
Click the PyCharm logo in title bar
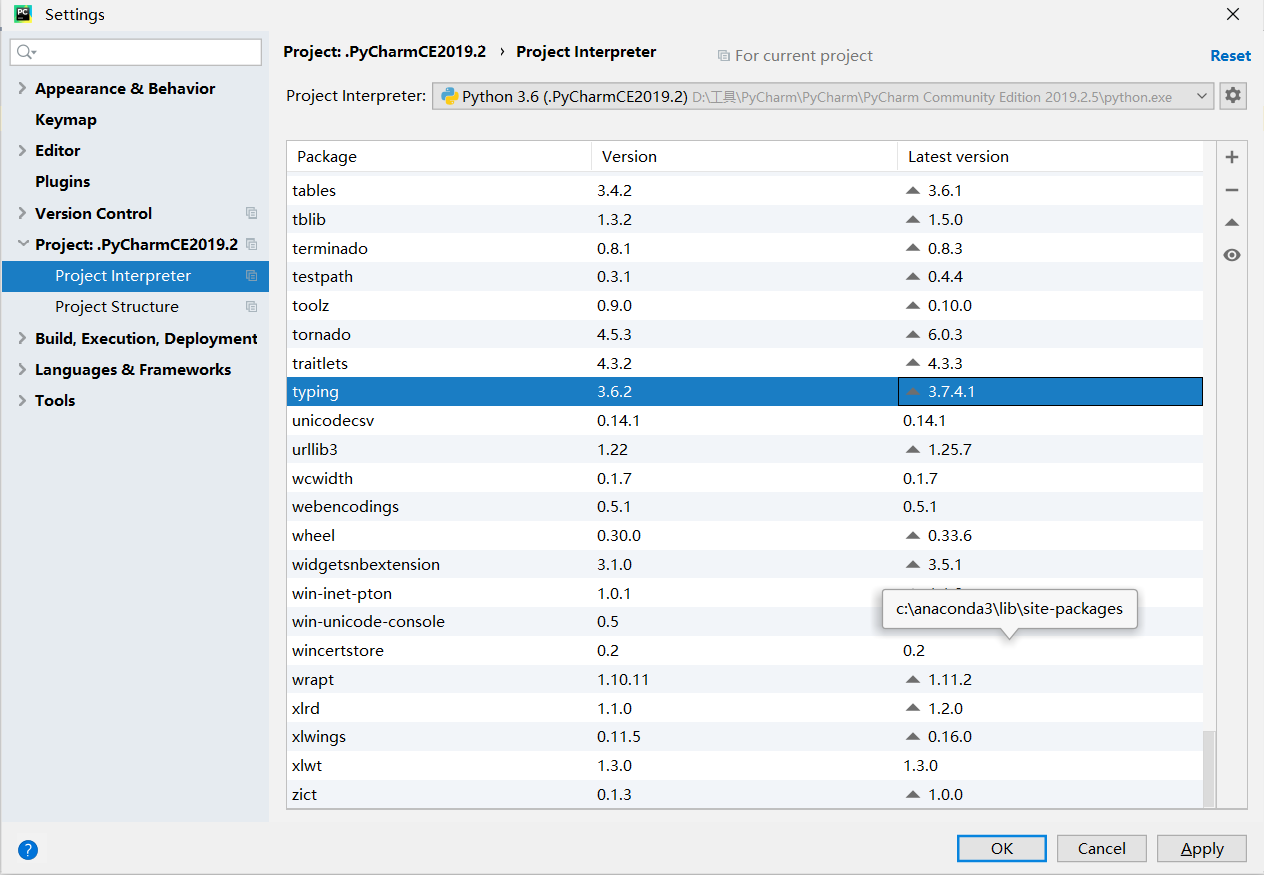click(x=22, y=14)
